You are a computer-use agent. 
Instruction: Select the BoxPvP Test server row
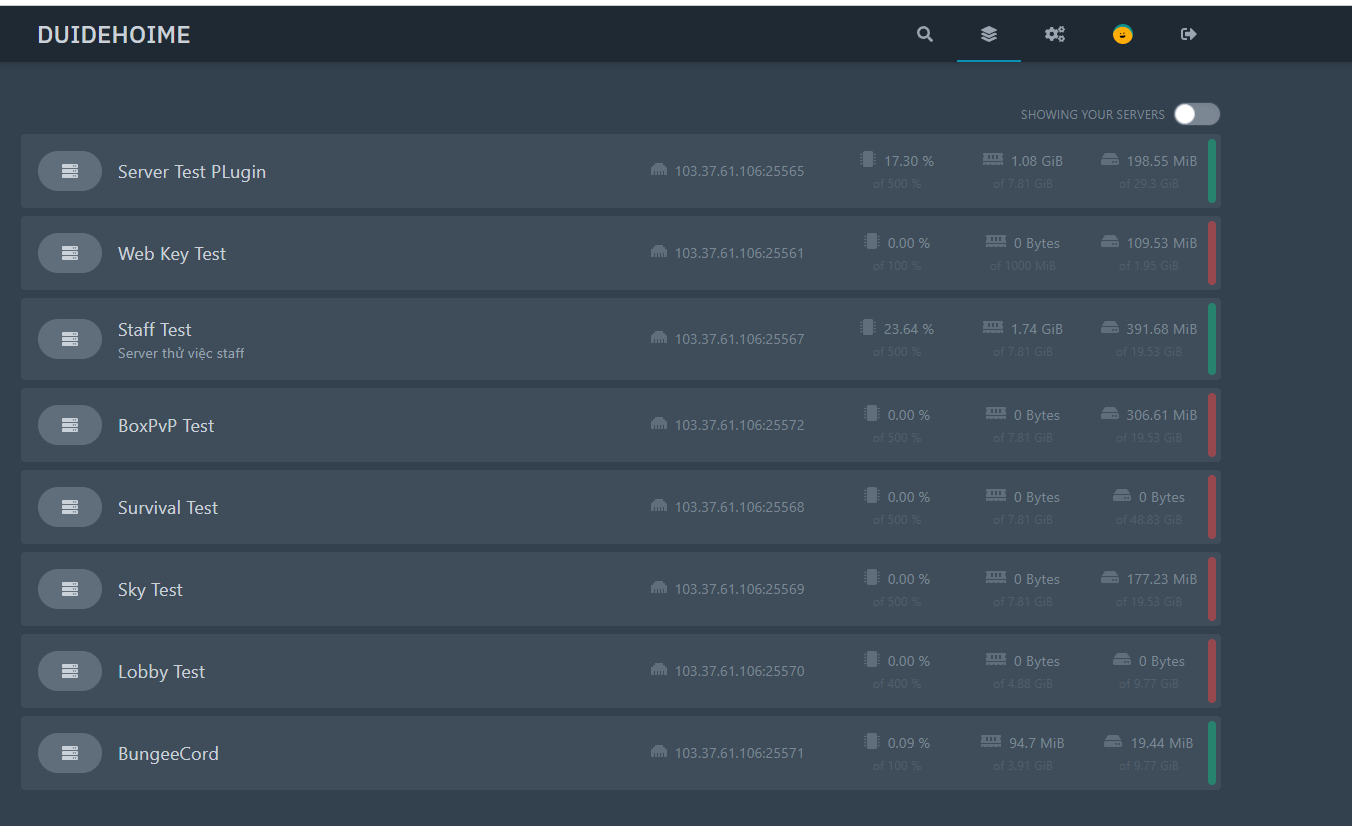pyautogui.click(x=166, y=426)
